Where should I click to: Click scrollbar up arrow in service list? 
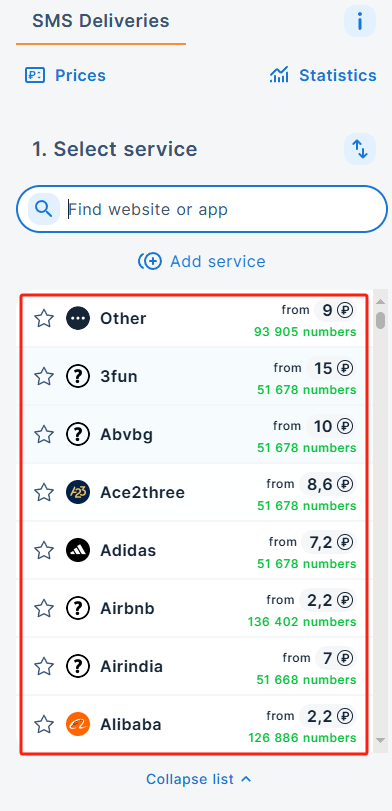click(x=381, y=302)
